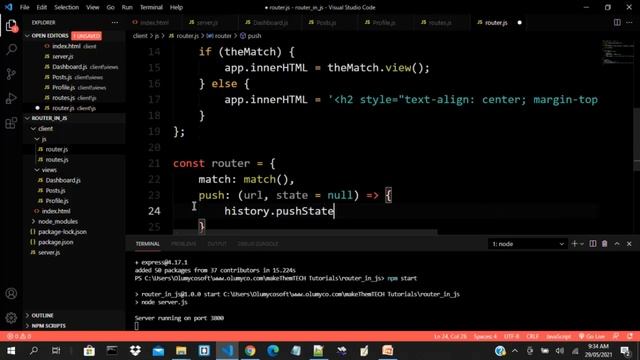Open the Manage gear icon

click(x=11, y=318)
